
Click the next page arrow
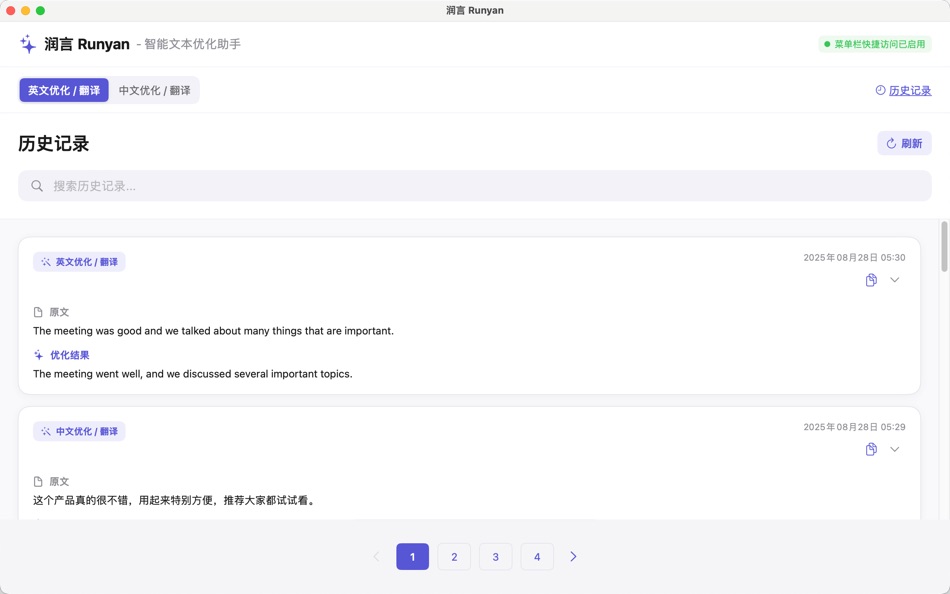573,556
